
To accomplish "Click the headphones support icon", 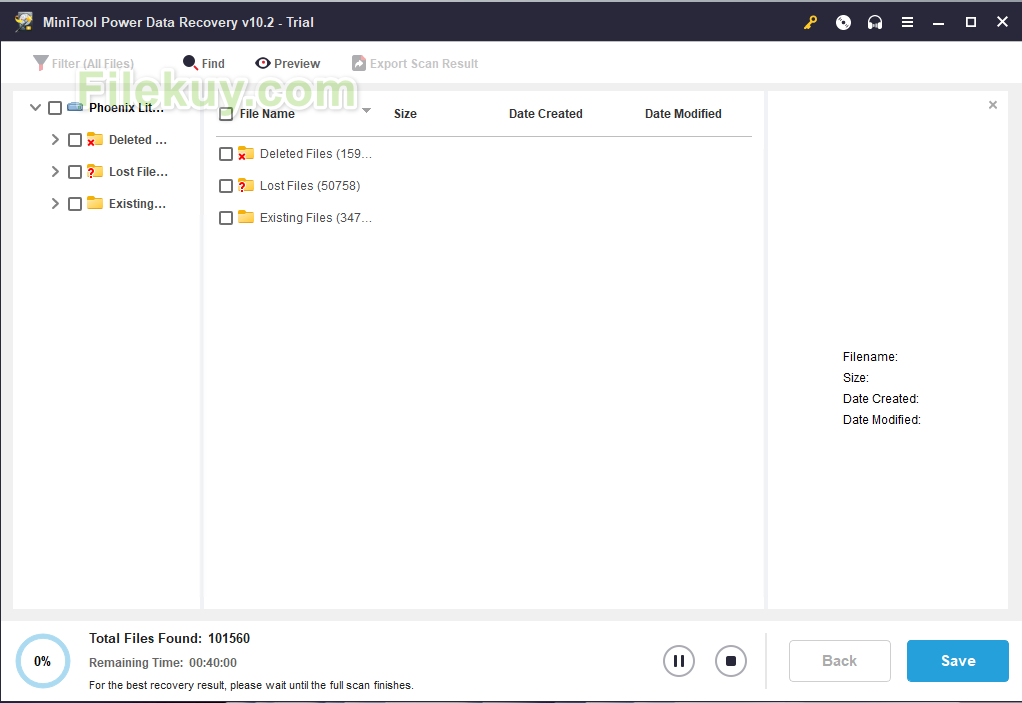I will (875, 23).
